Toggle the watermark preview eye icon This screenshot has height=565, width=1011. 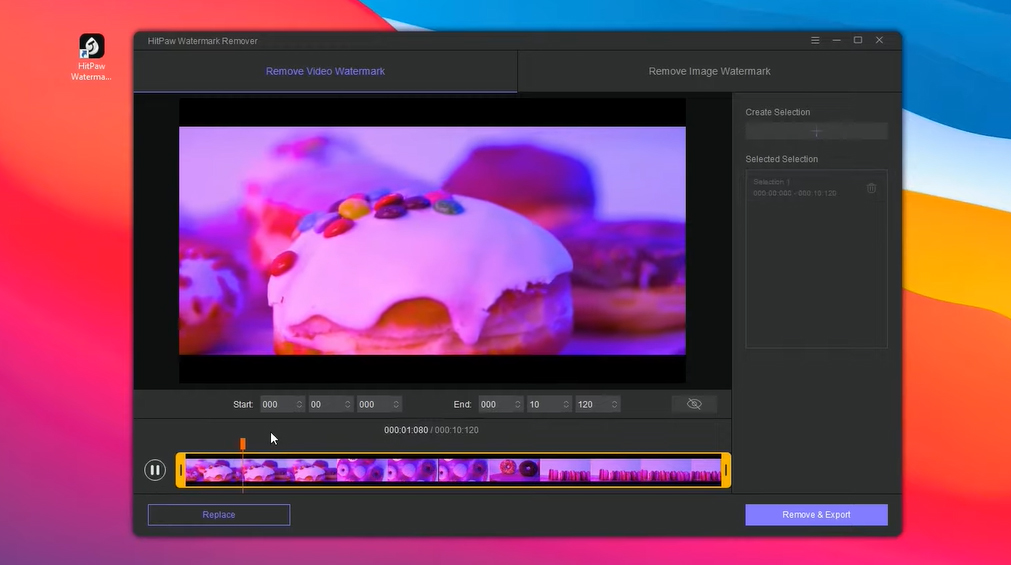coord(694,404)
